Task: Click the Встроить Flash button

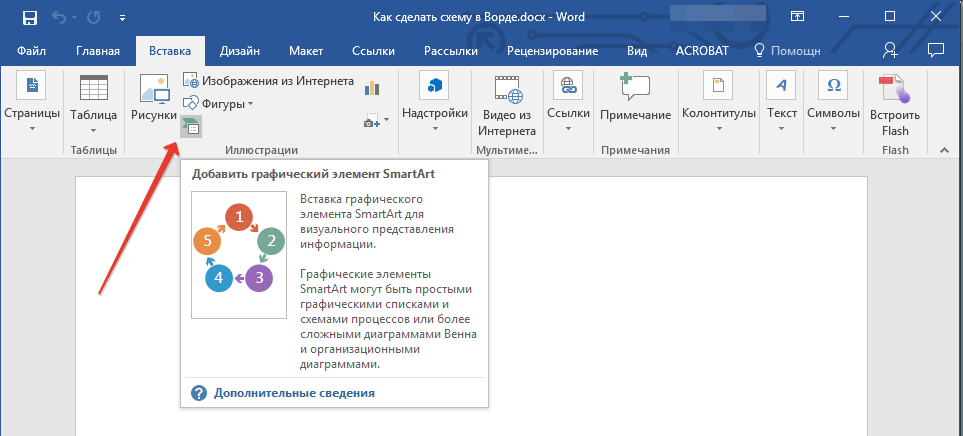Action: pos(895,106)
